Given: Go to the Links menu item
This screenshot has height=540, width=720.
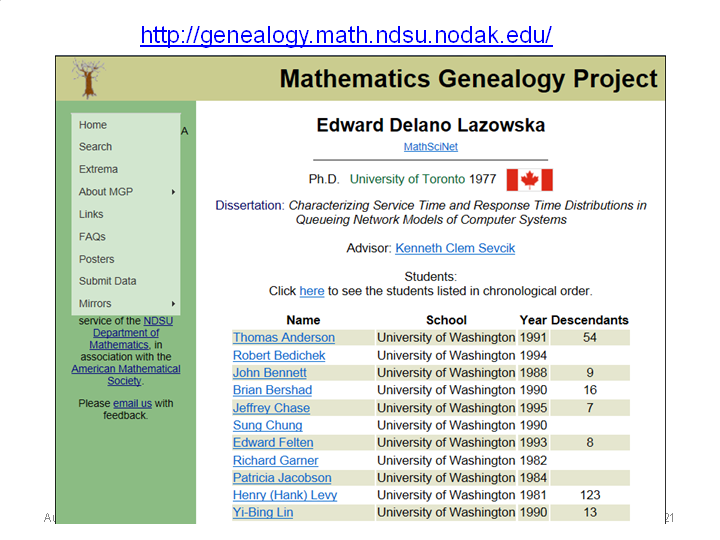Looking at the screenshot, I should (x=91, y=214).
